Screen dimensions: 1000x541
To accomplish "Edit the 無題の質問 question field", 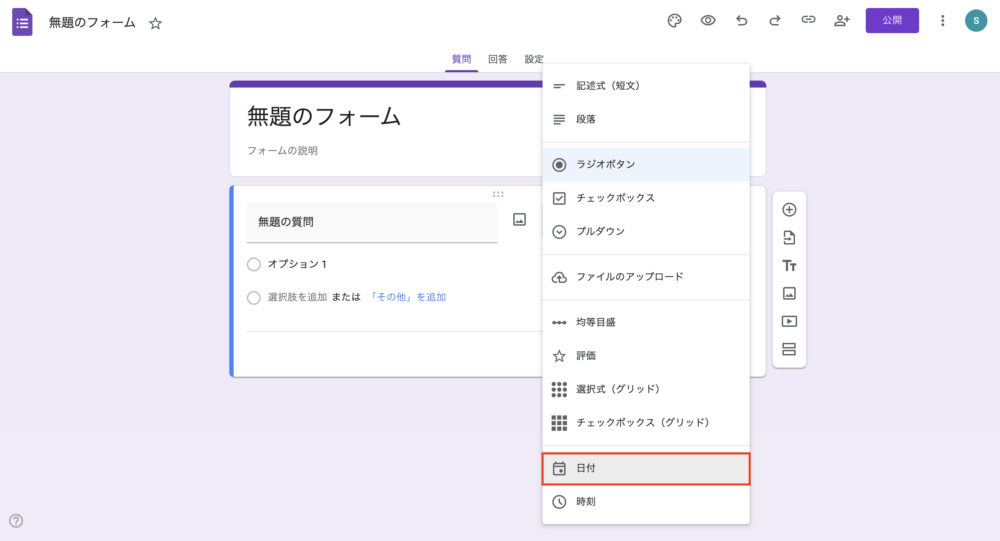I will click(372, 223).
